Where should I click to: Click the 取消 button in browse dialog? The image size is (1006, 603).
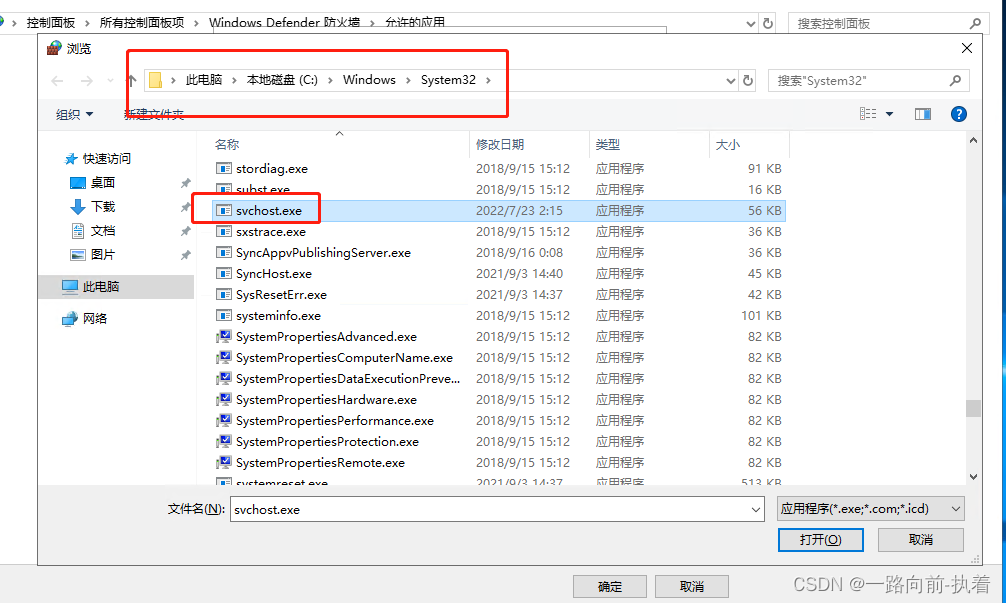point(921,539)
